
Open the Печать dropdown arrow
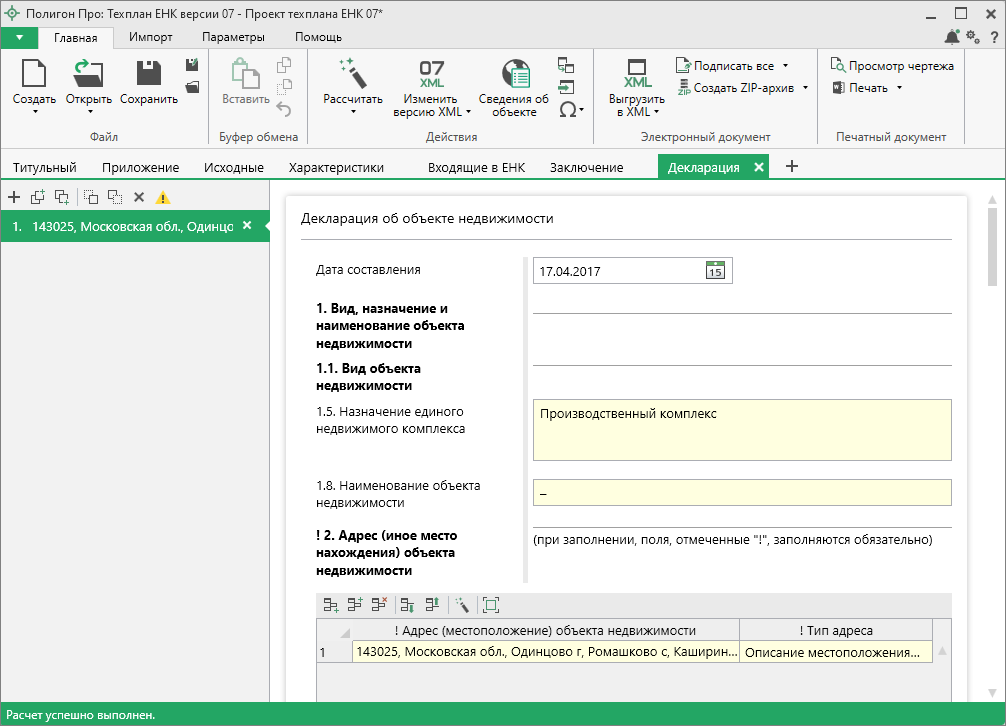pos(899,88)
